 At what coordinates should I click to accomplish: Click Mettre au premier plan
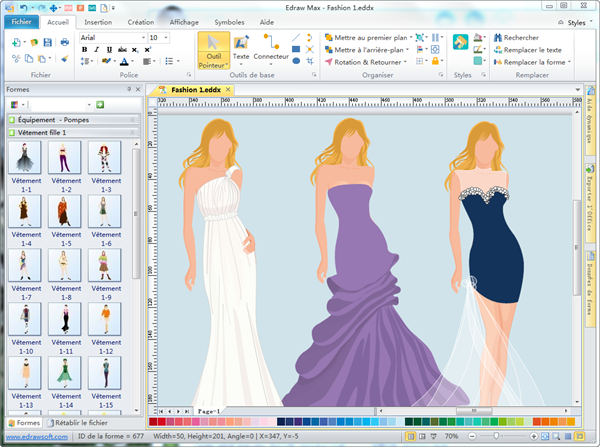pos(366,37)
